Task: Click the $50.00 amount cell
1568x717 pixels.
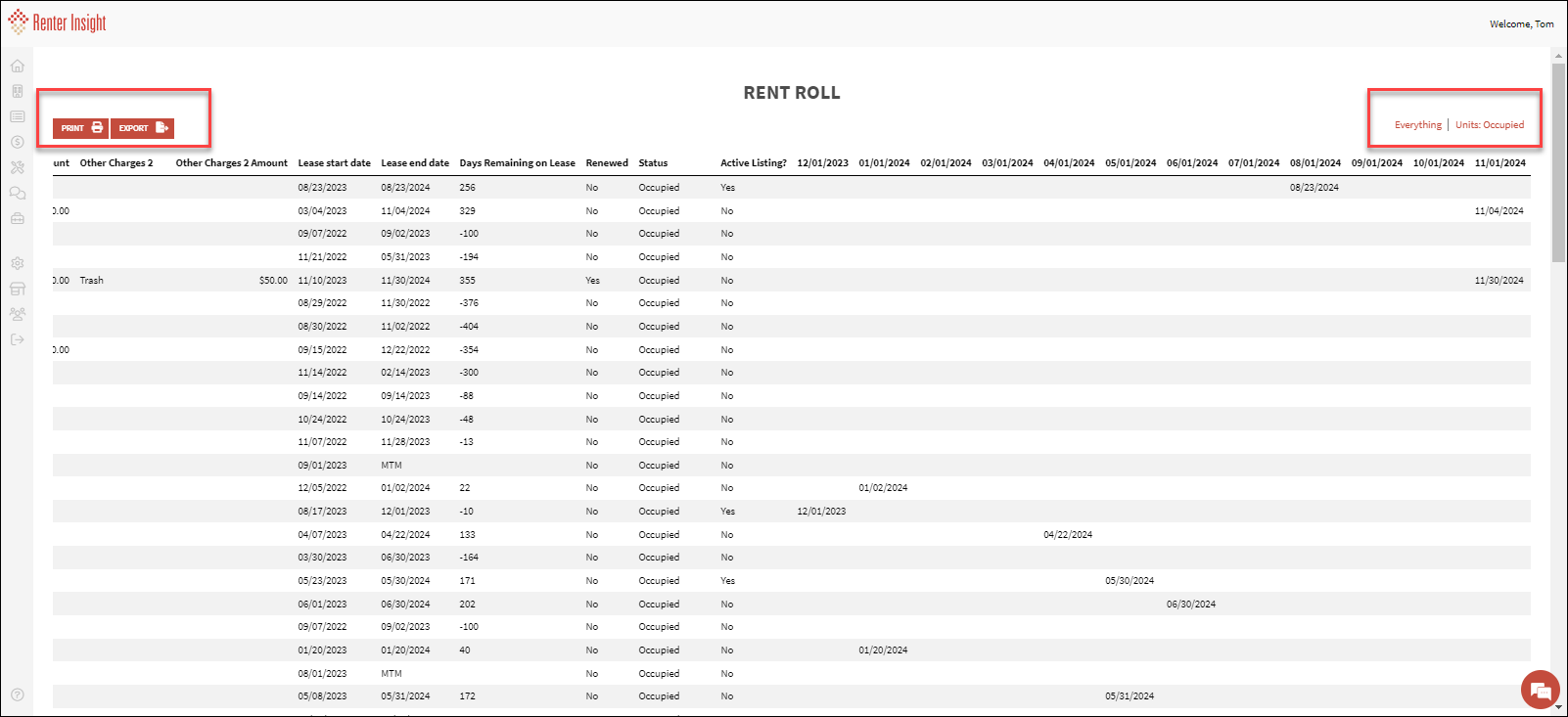Action: pyautogui.click(x=273, y=281)
